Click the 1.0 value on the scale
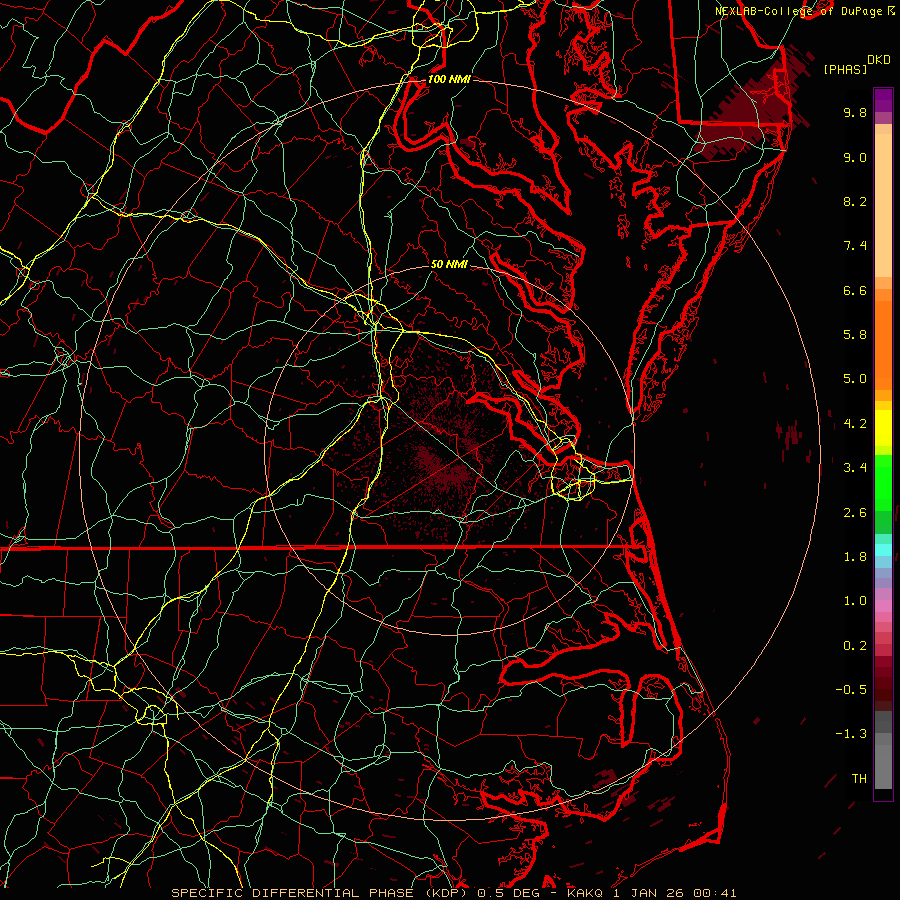Screen dimensions: 900x900 click(855, 601)
